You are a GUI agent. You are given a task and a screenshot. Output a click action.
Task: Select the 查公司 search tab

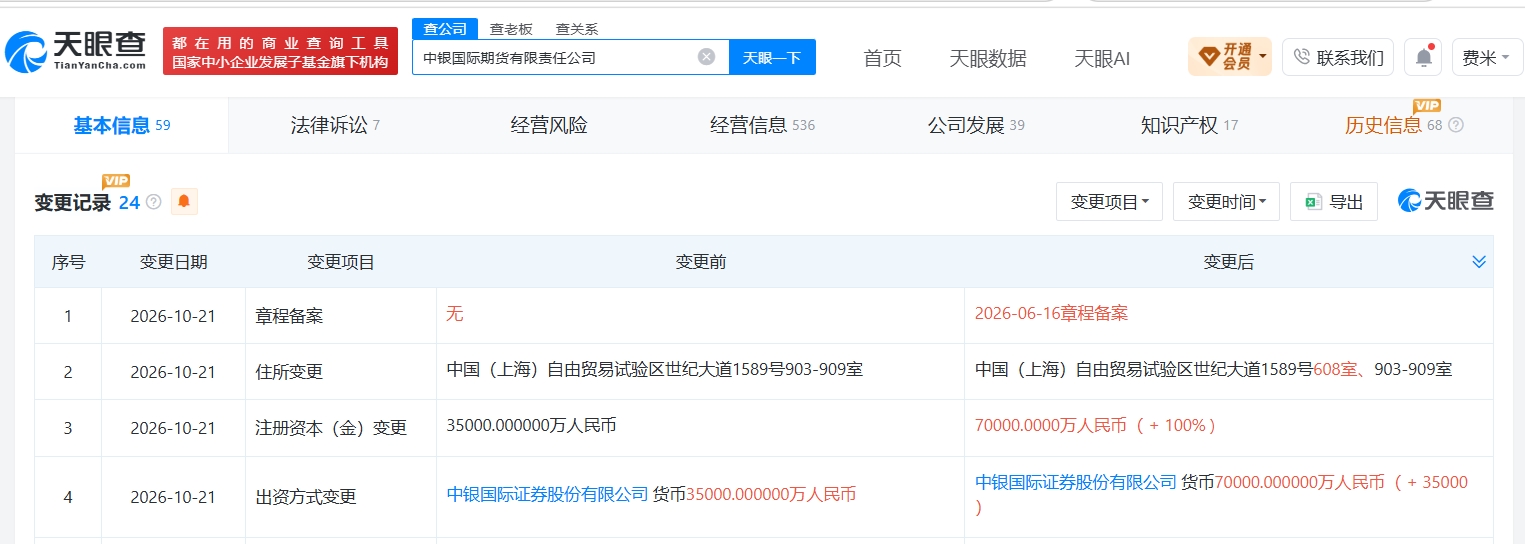pos(445,29)
